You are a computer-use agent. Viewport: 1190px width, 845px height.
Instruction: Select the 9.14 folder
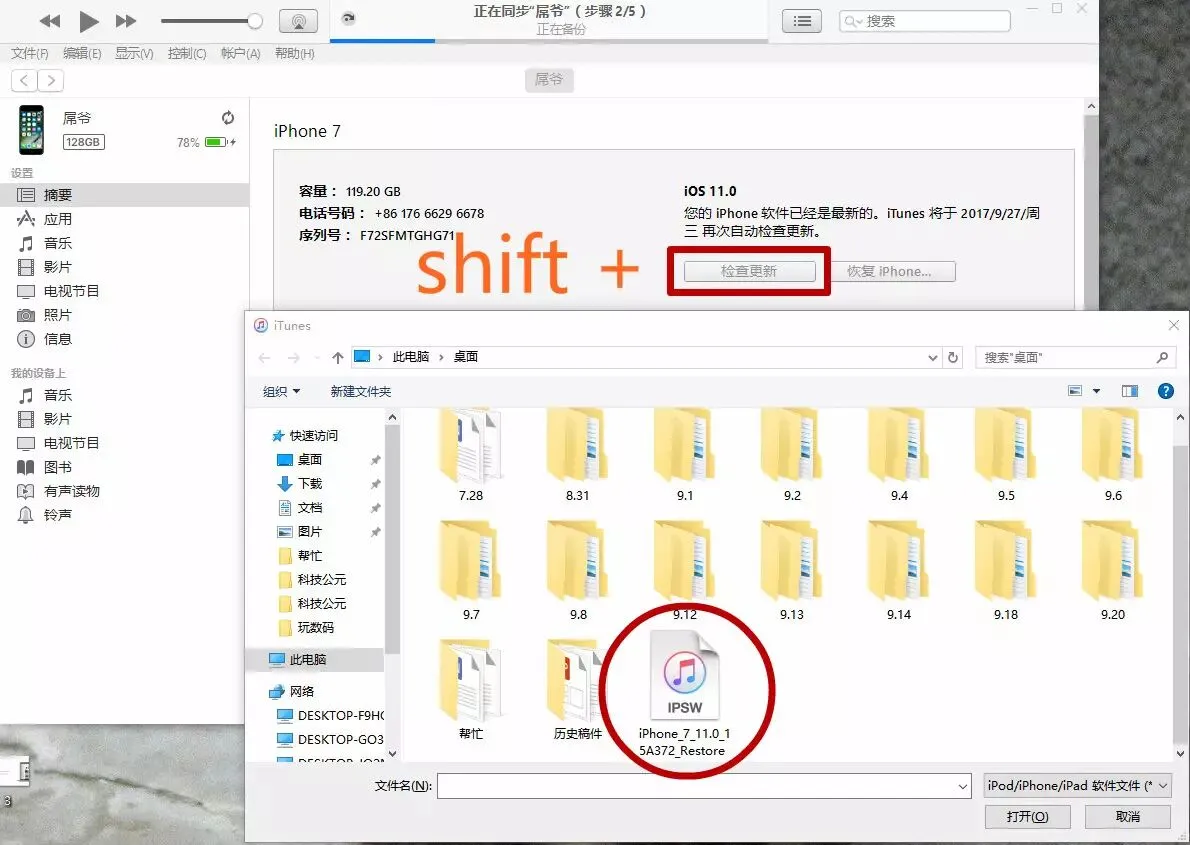click(x=899, y=571)
